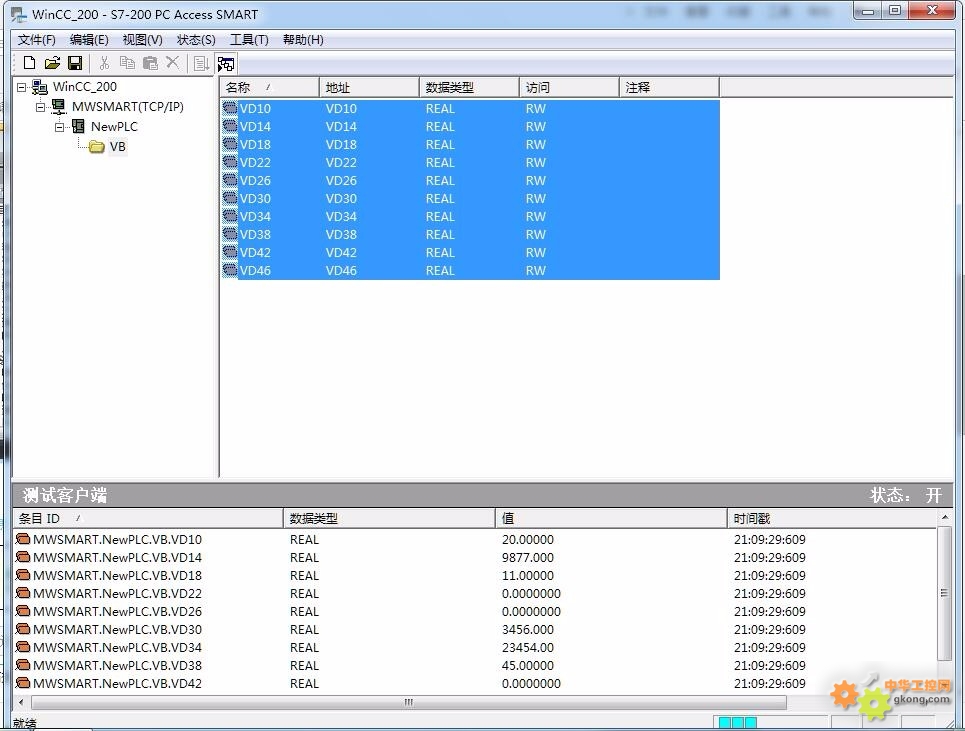This screenshot has width=965, height=731.
Task: Click the tag icon of VD26 item
Action: coord(230,180)
